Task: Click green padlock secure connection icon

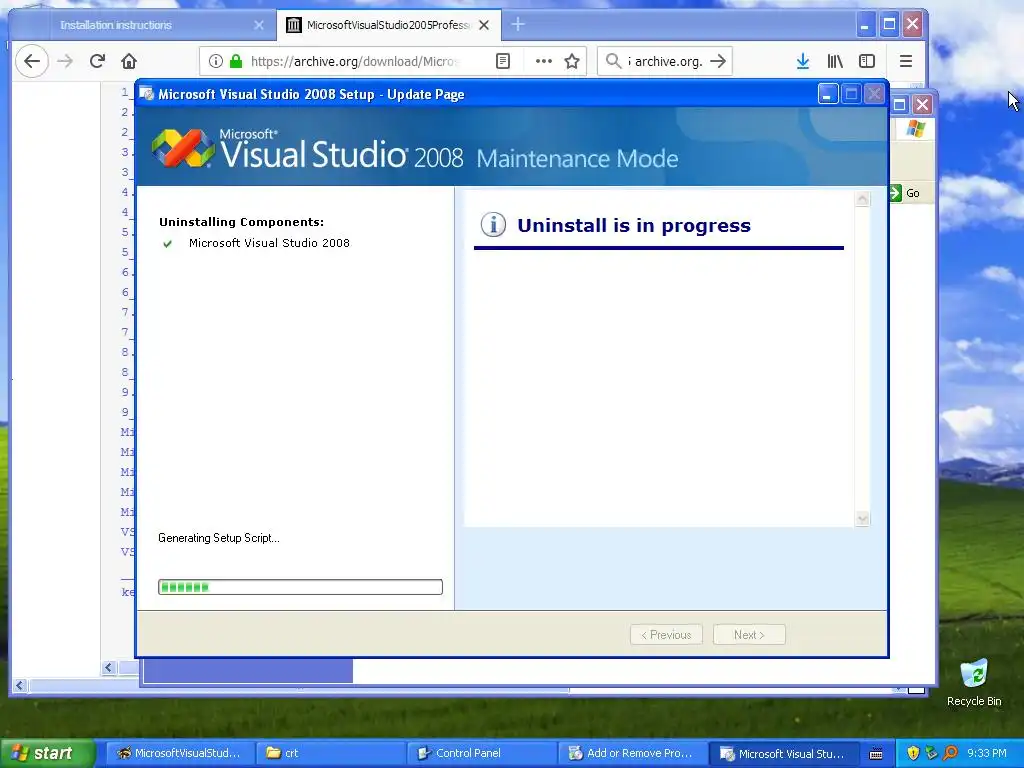Action: [x=236, y=61]
